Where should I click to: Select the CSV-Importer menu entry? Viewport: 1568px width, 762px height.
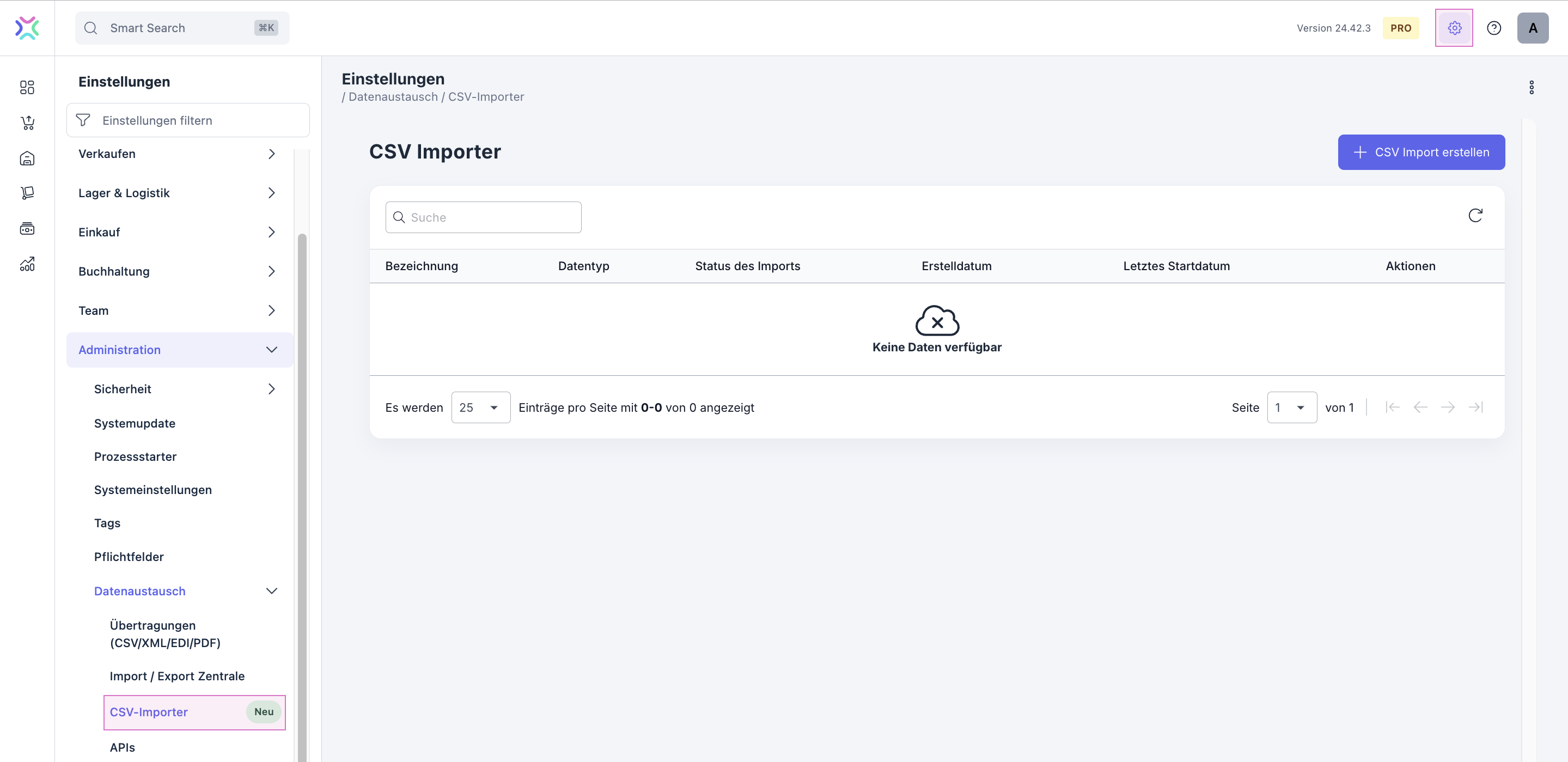[x=149, y=712]
